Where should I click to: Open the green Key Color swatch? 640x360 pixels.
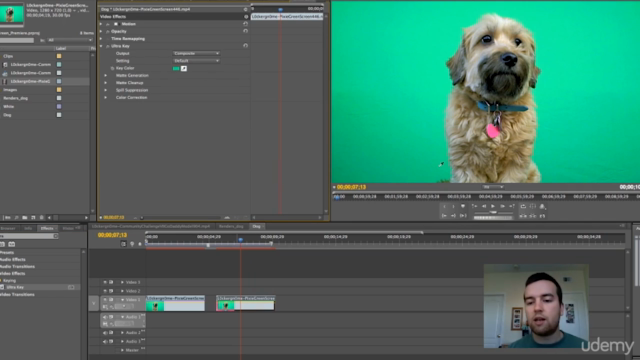coord(176,69)
